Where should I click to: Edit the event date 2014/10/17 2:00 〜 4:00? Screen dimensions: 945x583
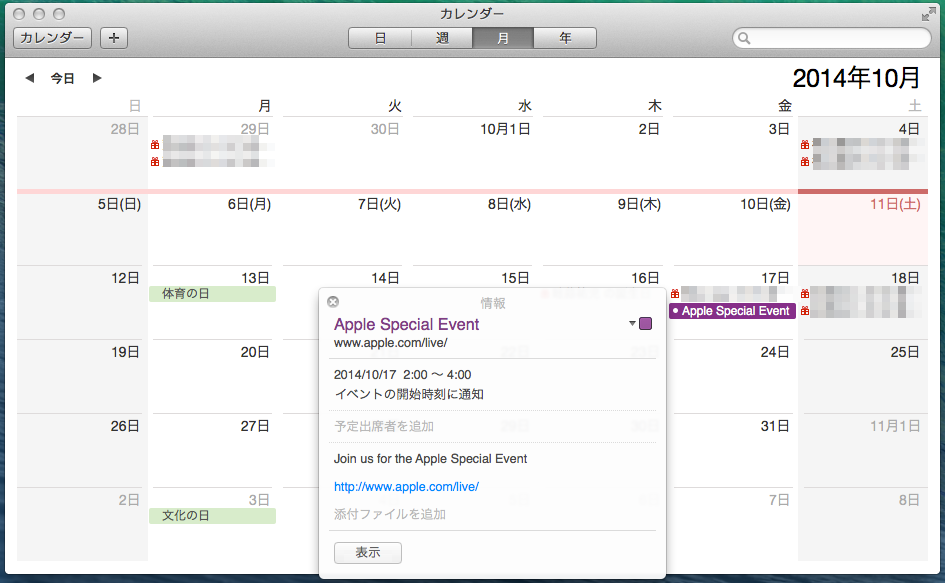[x=403, y=374]
